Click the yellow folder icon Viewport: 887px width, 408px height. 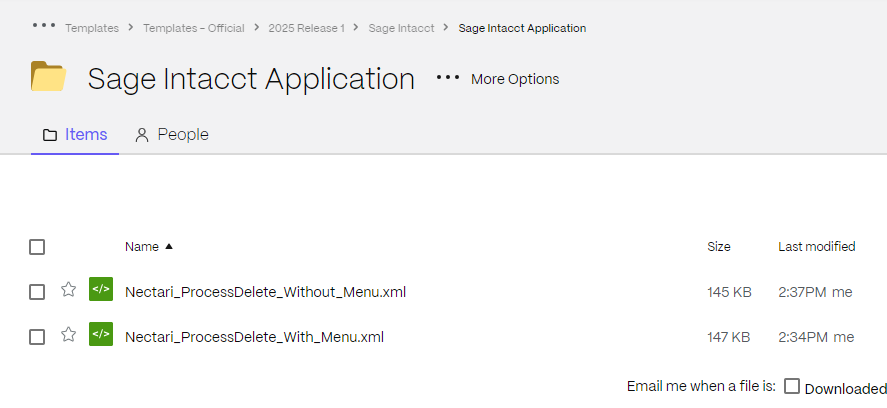point(48,76)
